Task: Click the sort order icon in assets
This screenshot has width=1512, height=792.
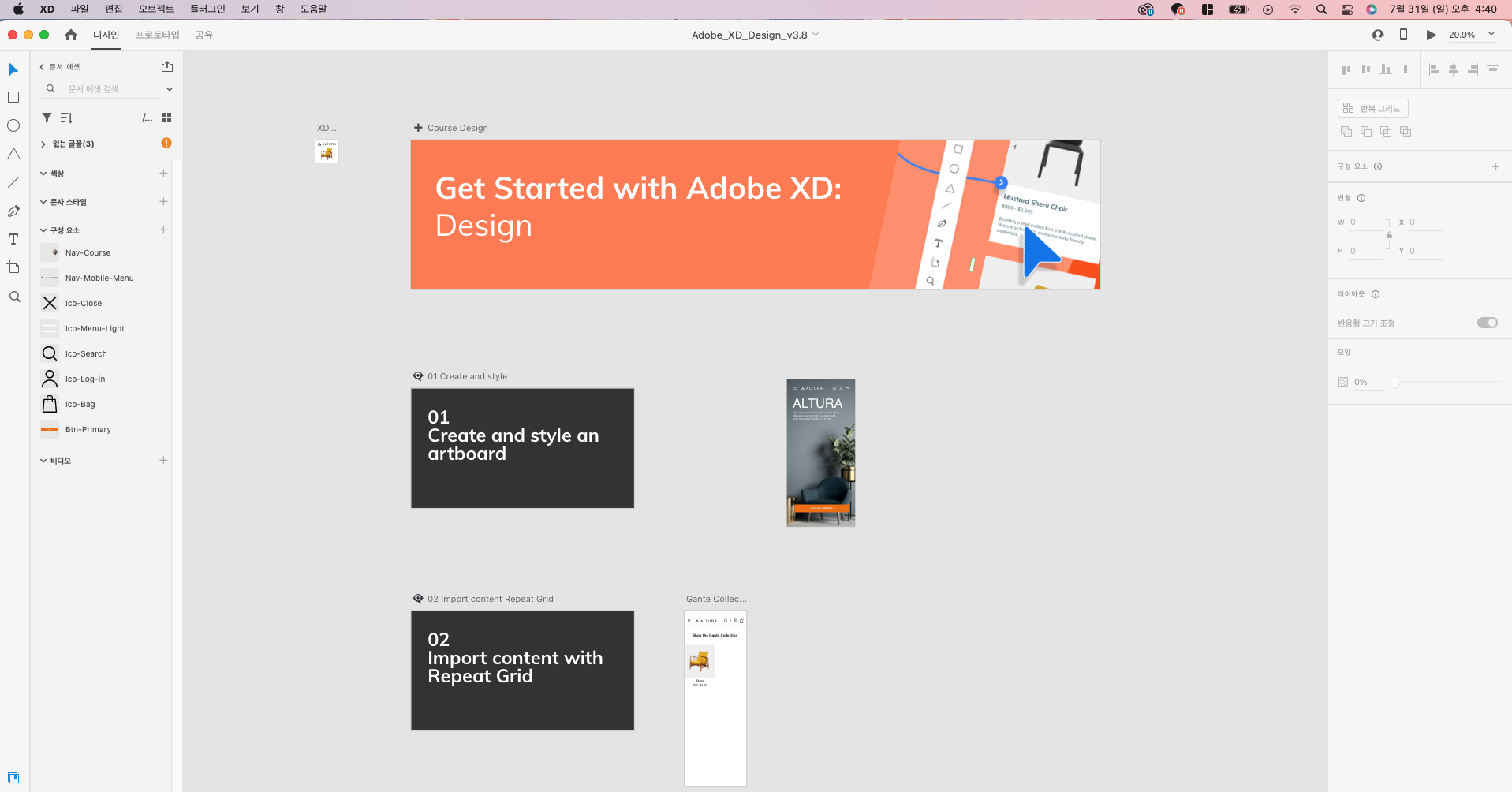Action: tap(66, 118)
